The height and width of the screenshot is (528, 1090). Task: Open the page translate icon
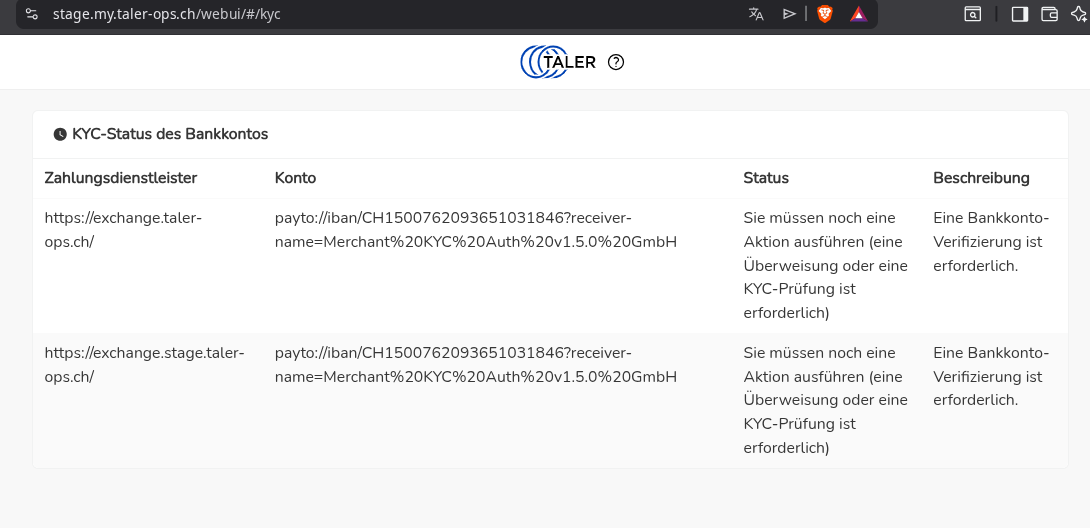[756, 14]
